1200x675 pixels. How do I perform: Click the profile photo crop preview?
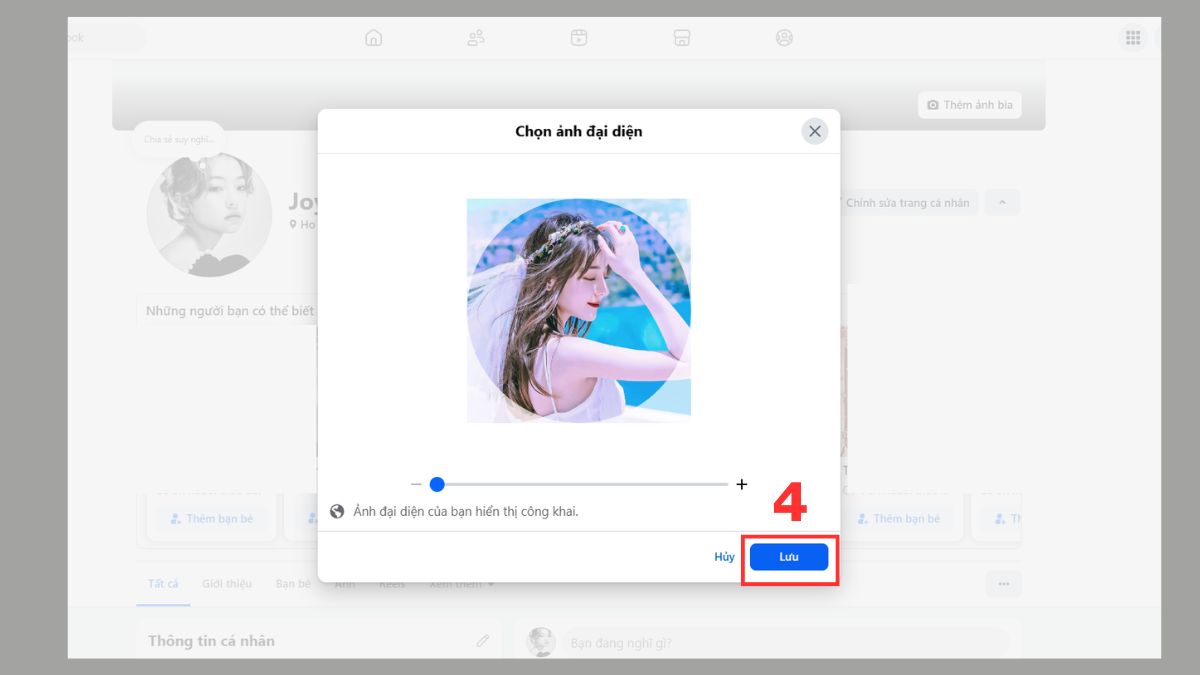(579, 310)
